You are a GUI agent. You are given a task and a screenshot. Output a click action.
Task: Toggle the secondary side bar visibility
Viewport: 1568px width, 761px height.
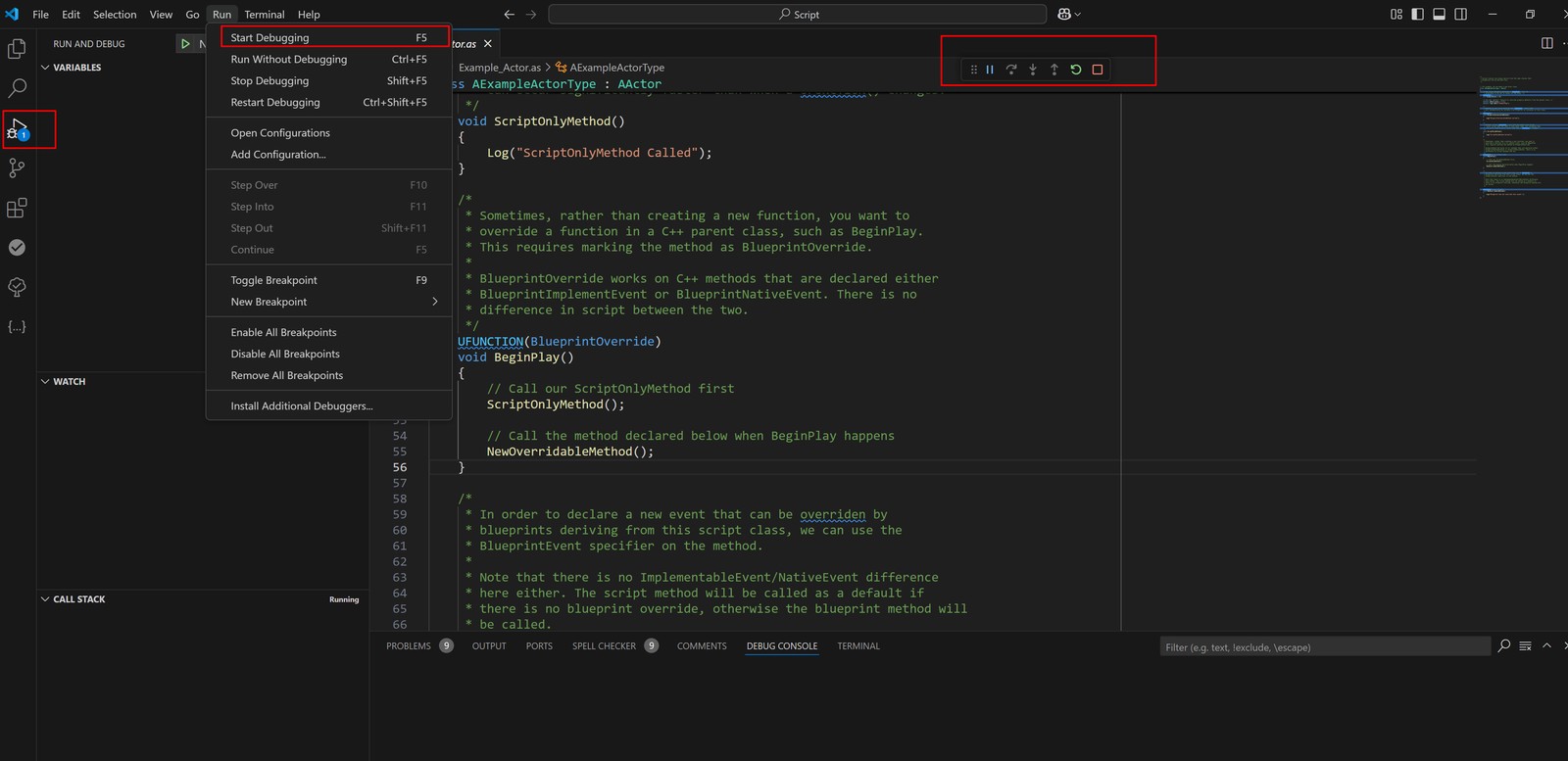(x=1461, y=15)
